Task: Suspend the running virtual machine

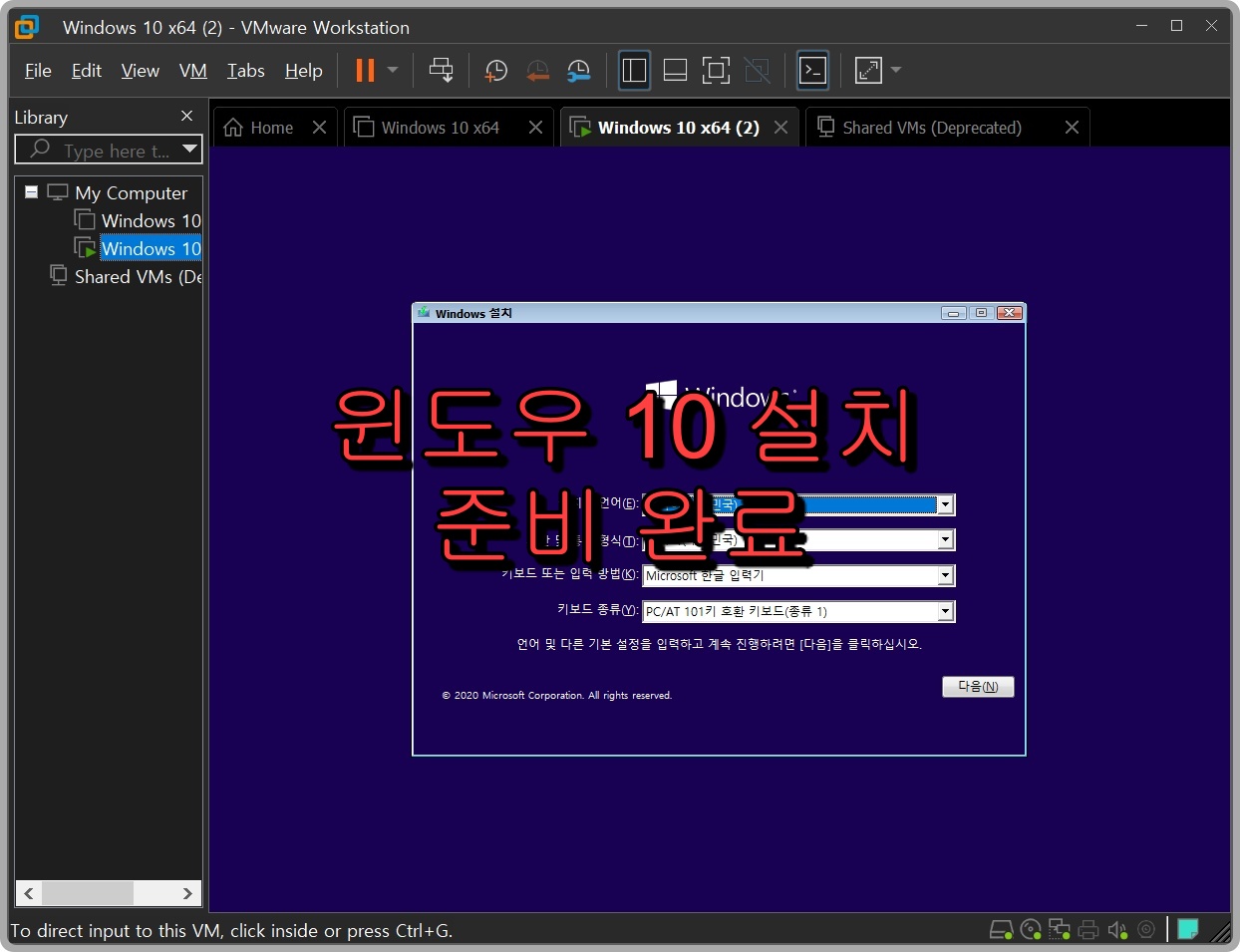Action: (364, 70)
